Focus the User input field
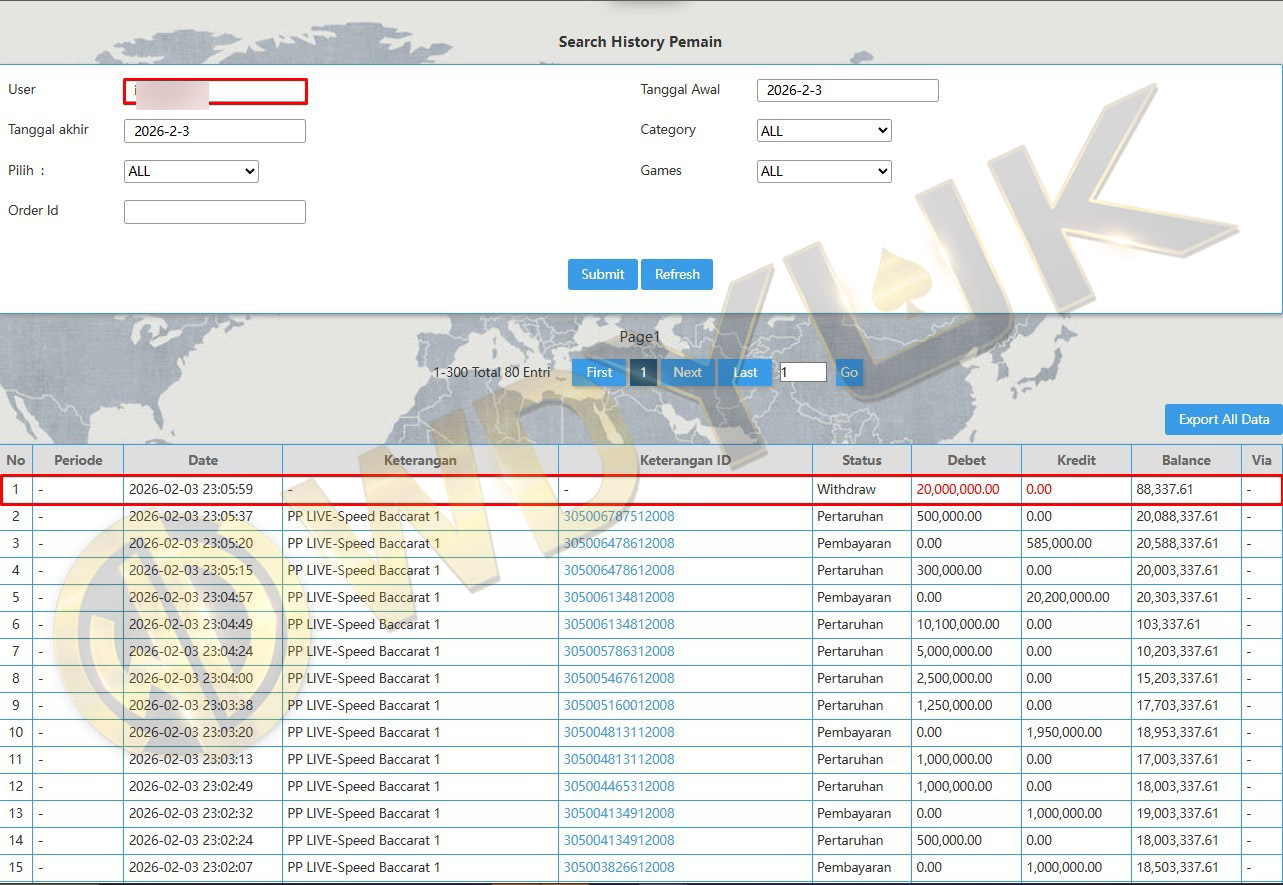Image resolution: width=1283 pixels, height=885 pixels. click(215, 92)
